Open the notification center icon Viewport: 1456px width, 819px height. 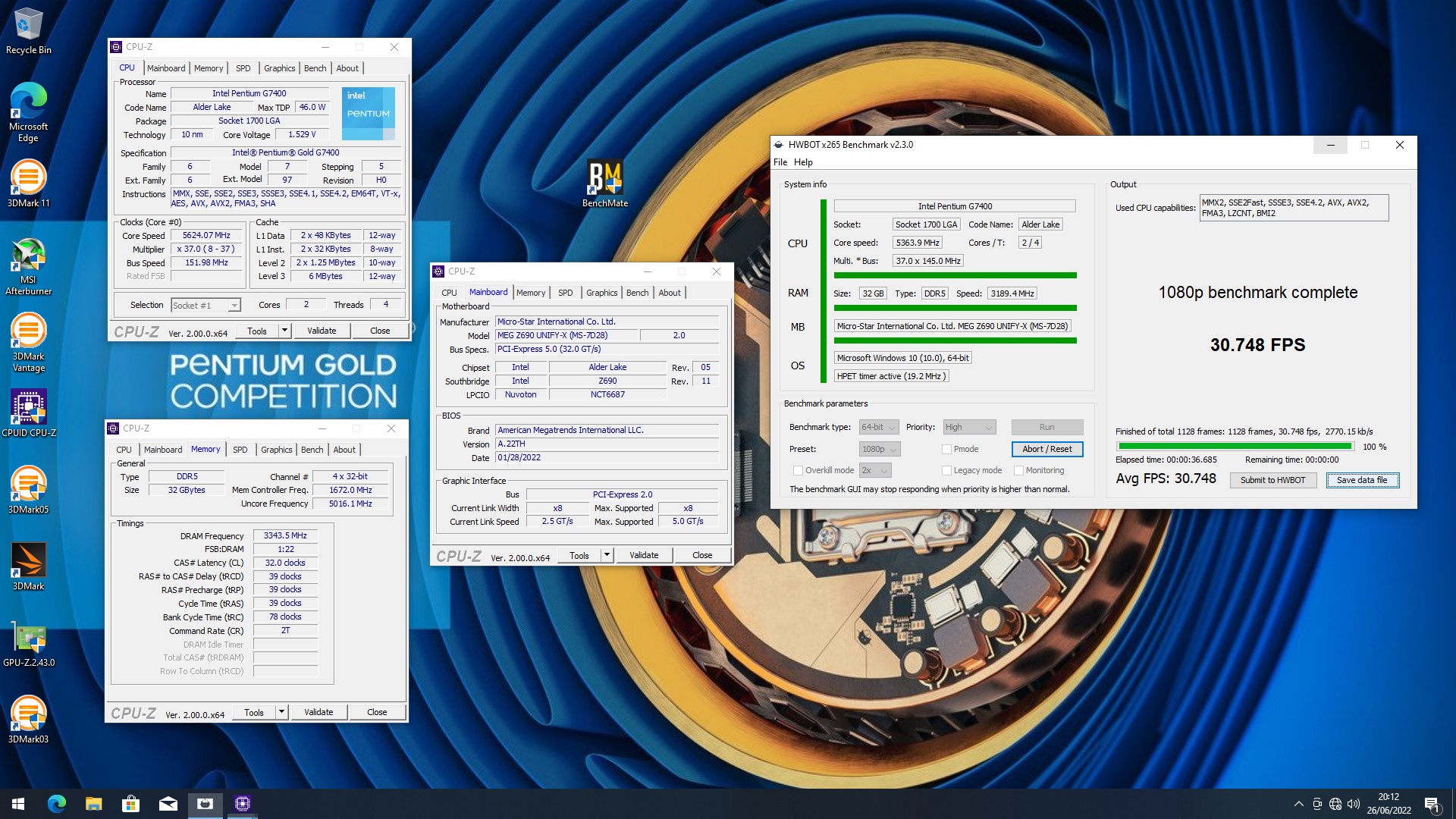point(1432,804)
